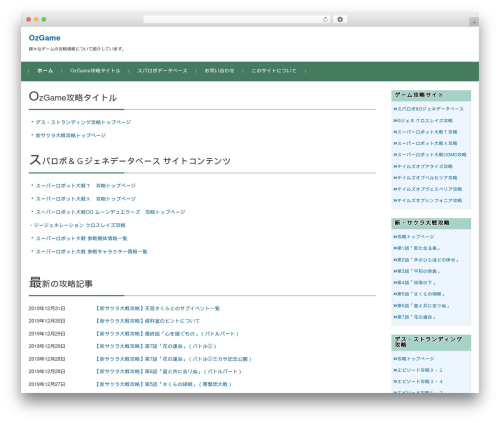Open OzGame攻略タイトル navigation menu item
500x423 pixels.
(x=95, y=71)
